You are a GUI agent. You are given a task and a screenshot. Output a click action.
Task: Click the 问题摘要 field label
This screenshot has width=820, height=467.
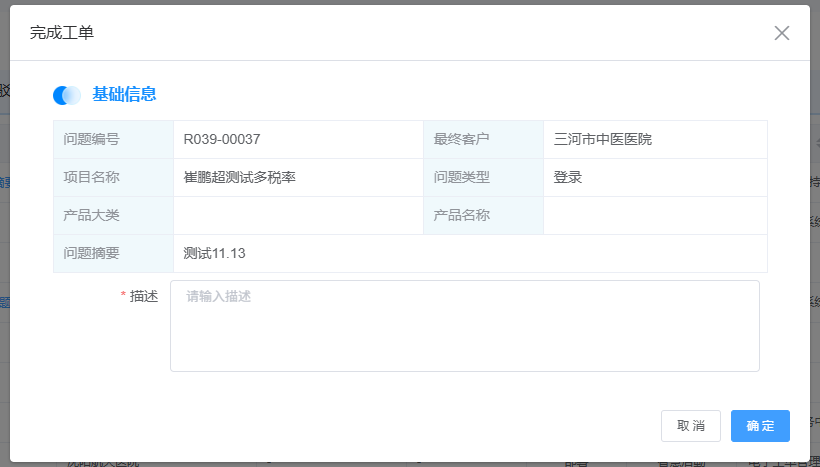point(91,254)
